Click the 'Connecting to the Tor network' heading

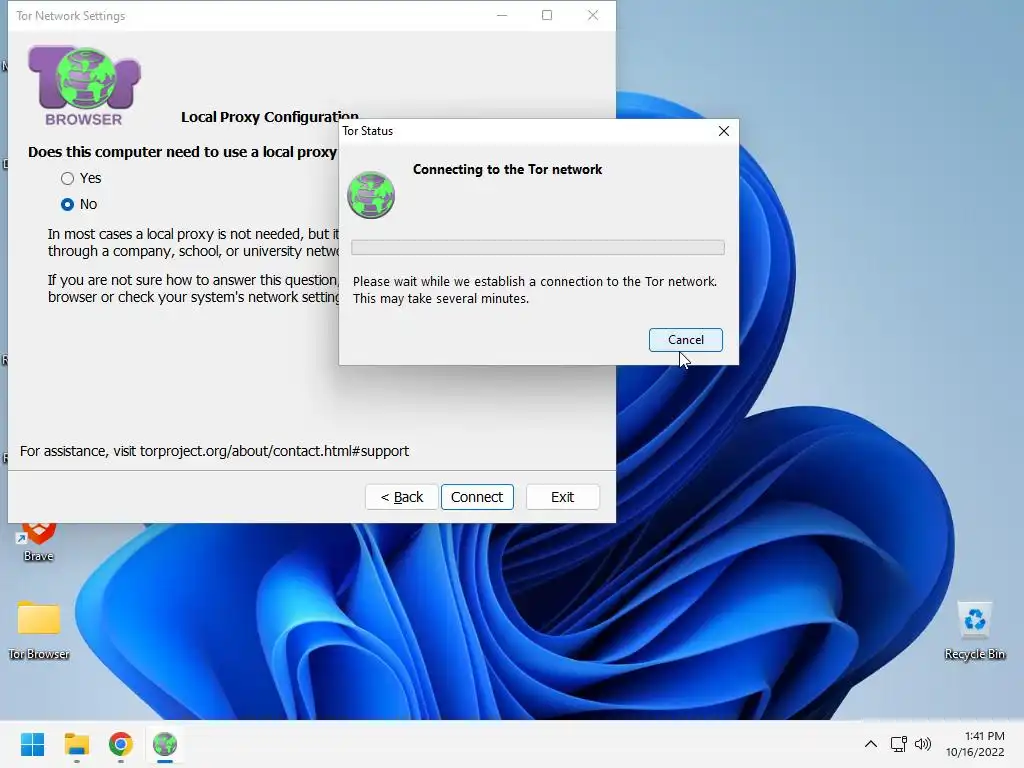507,170
